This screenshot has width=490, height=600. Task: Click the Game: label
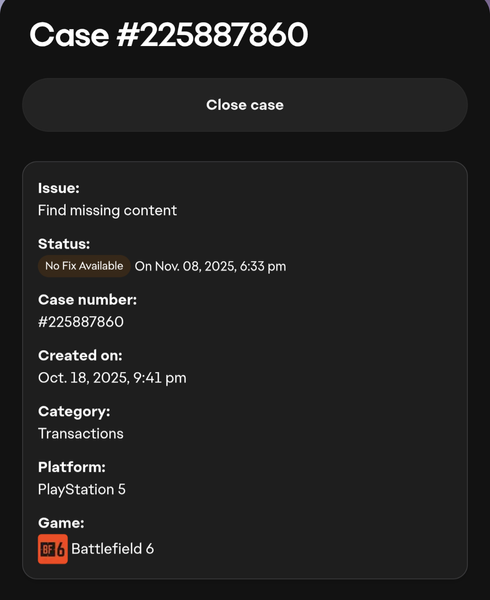[x=61, y=523]
